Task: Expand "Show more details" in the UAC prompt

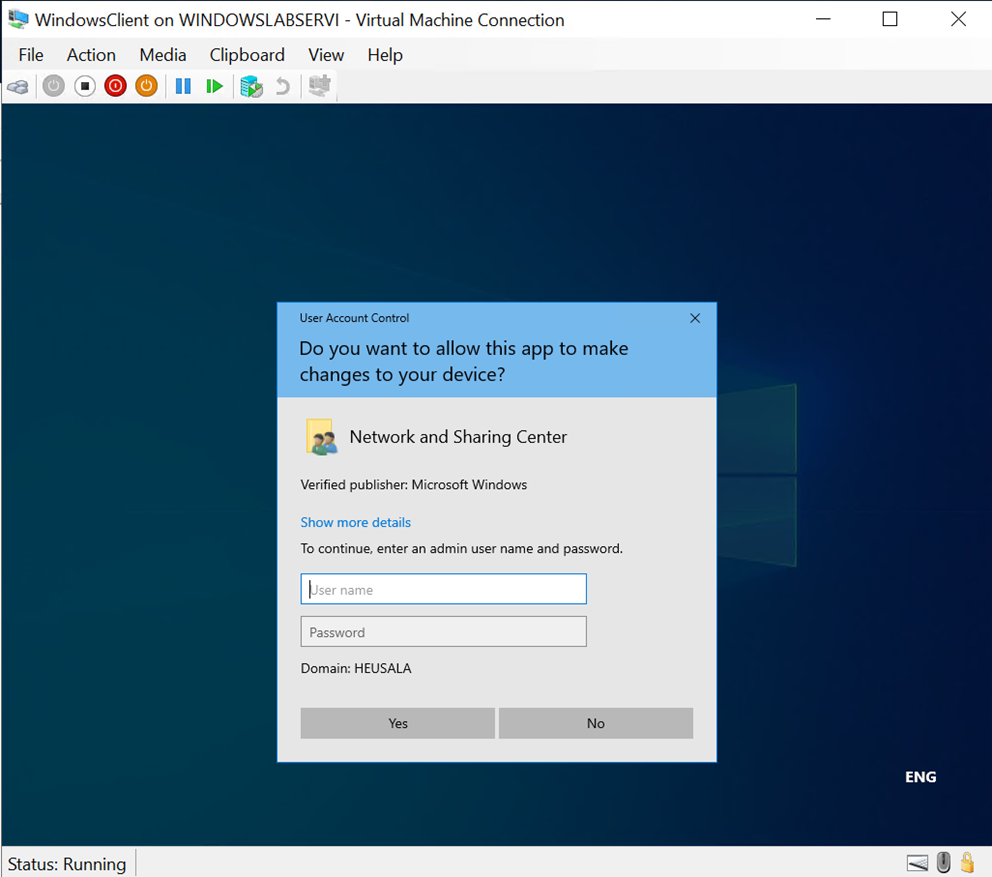Action: [x=355, y=522]
